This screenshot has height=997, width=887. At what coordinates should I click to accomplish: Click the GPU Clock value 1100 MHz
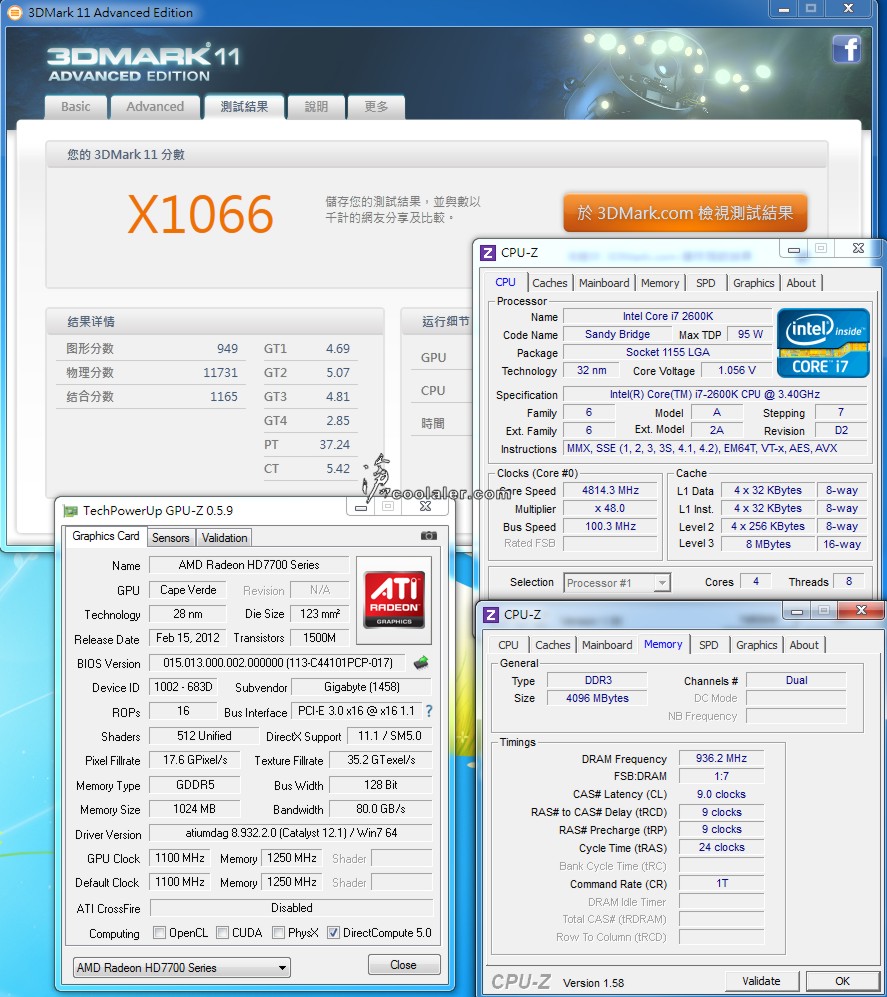tap(180, 858)
